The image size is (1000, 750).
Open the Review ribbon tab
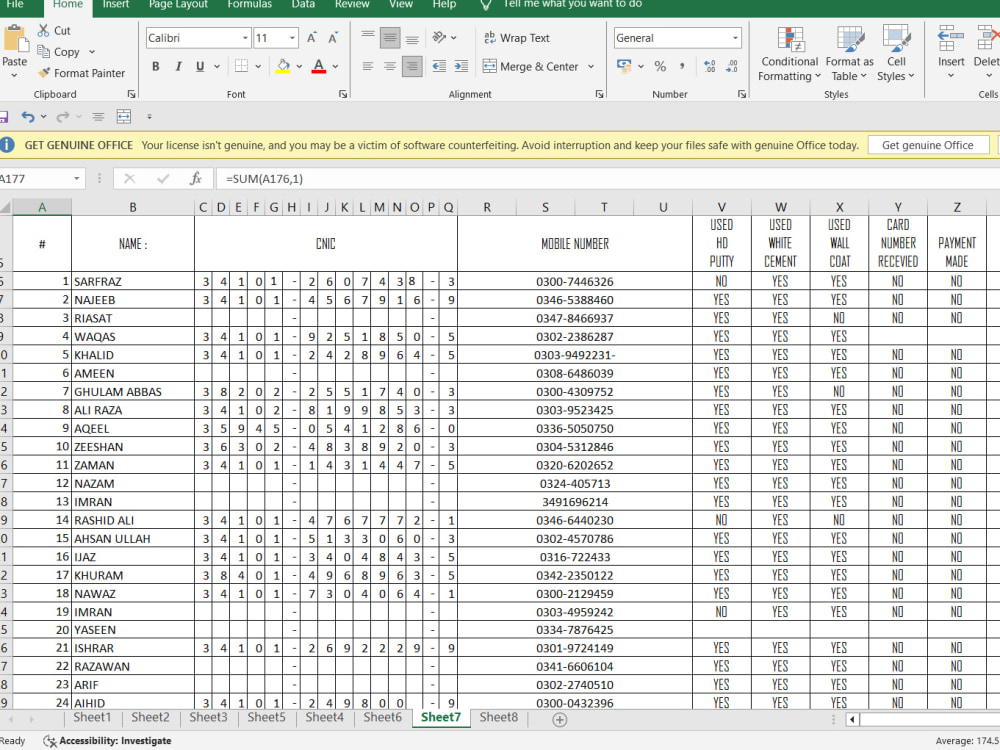[352, 4]
